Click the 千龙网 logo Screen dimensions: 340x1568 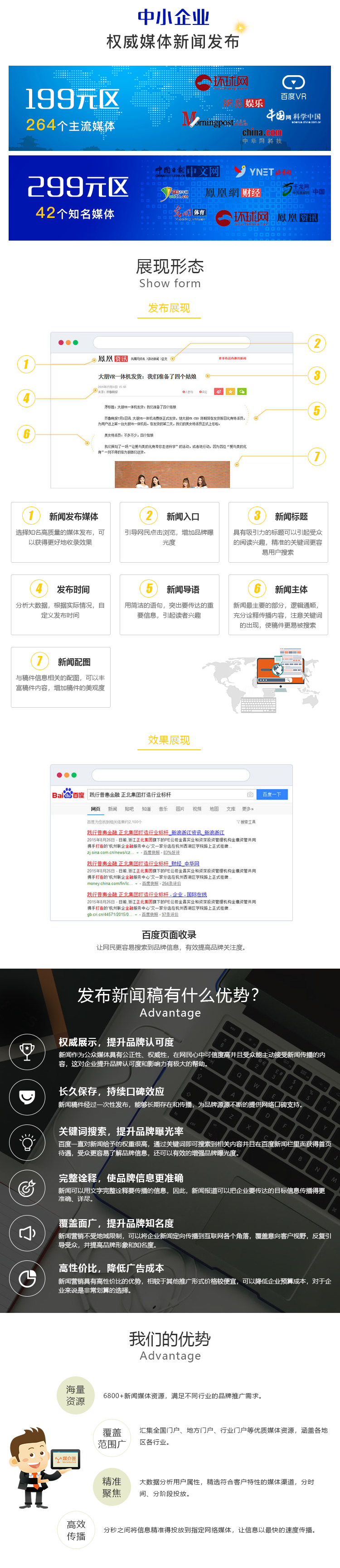(303, 189)
